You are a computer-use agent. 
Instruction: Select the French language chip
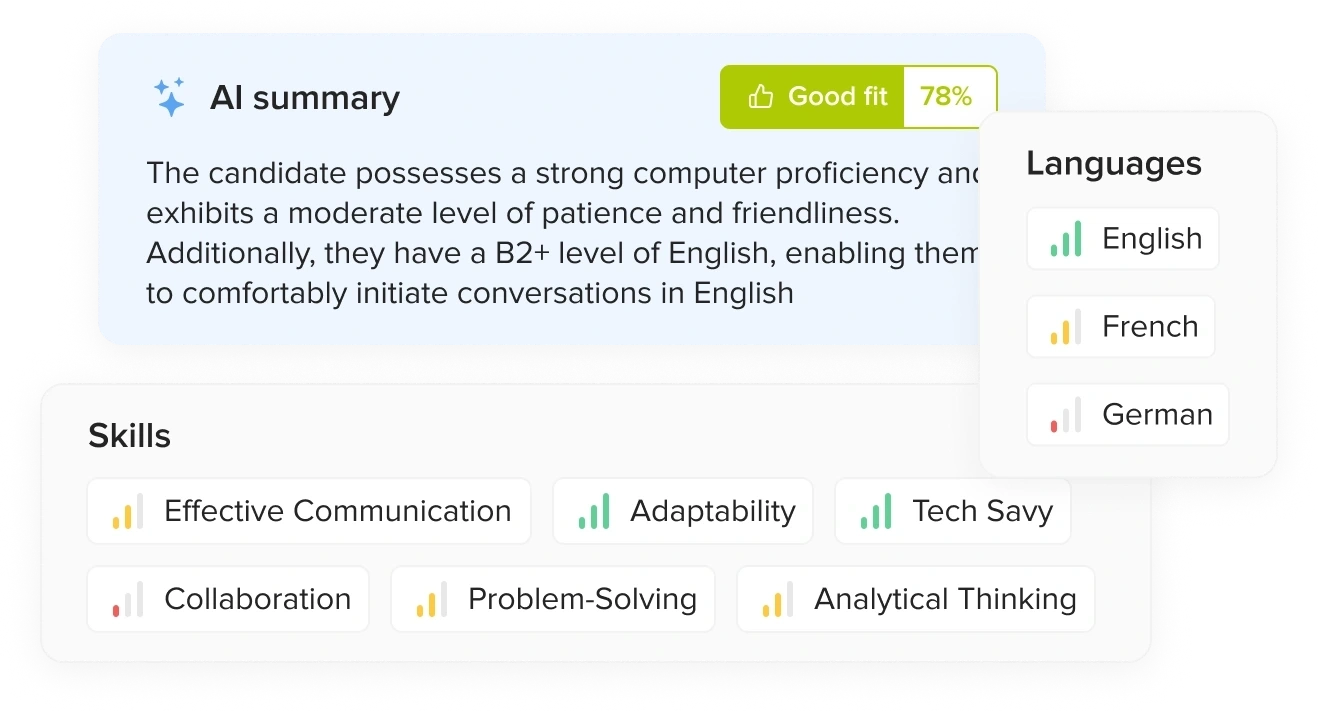pyautogui.click(x=1121, y=327)
